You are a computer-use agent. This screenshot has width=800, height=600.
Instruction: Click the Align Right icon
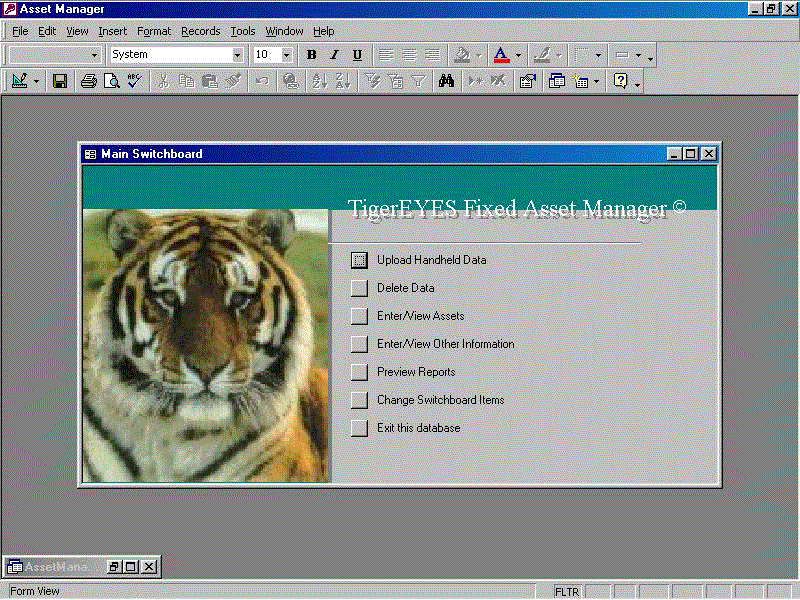point(433,55)
